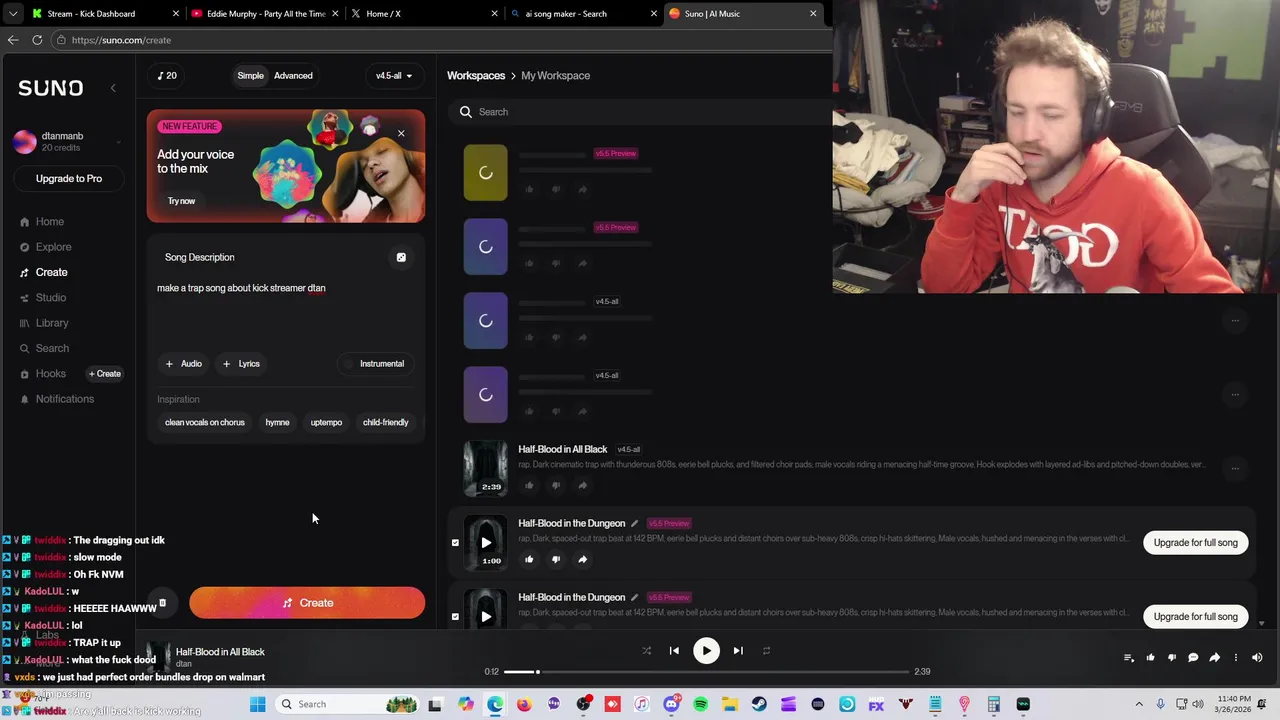Image resolution: width=1280 pixels, height=720 pixels.
Task: Toggle repeat in the player
Action: (x=766, y=650)
